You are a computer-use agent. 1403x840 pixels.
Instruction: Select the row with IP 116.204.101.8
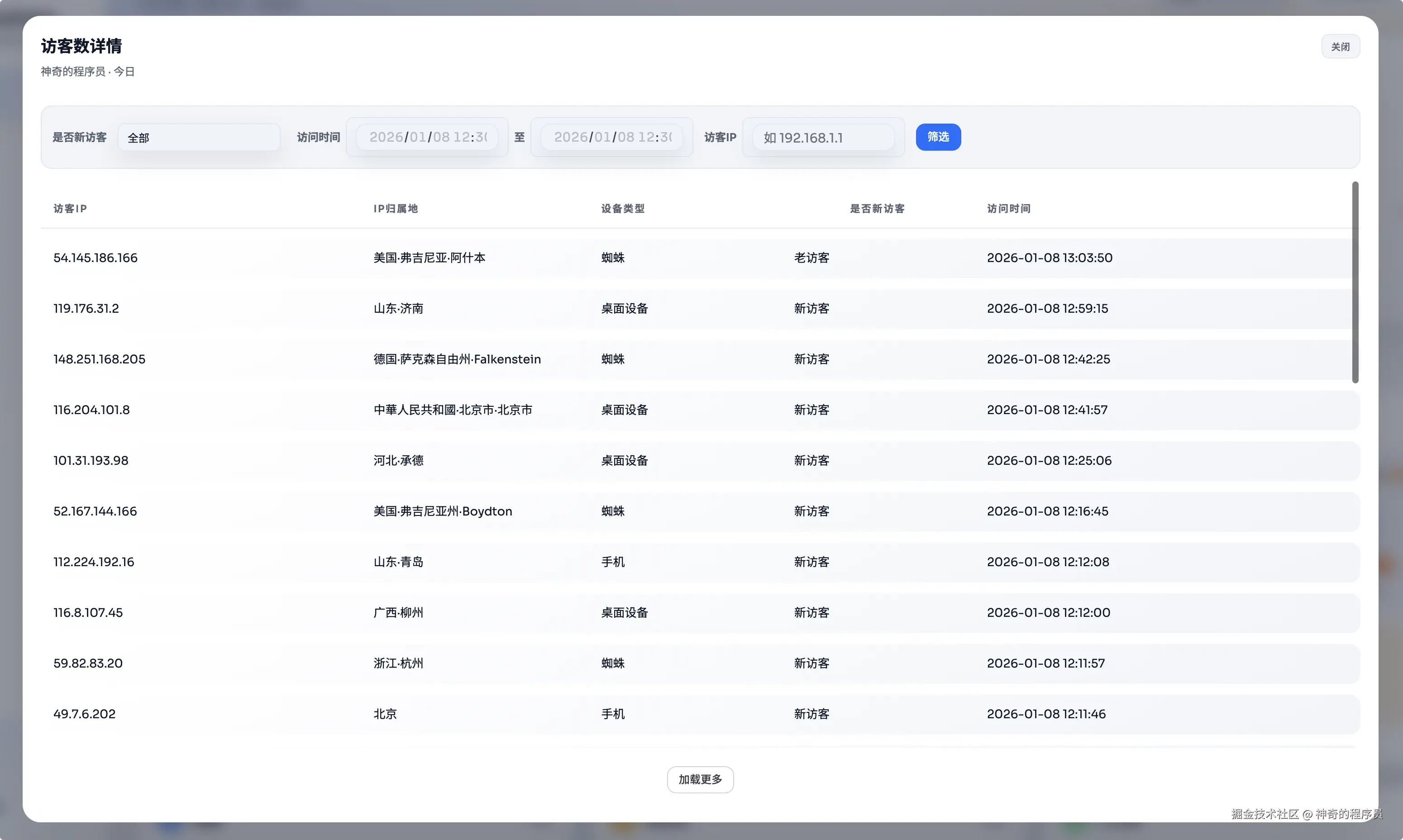pyautogui.click(x=92, y=410)
